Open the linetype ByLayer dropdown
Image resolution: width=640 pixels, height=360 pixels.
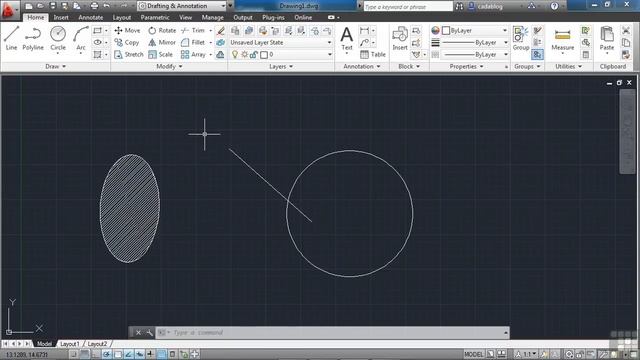[475, 54]
